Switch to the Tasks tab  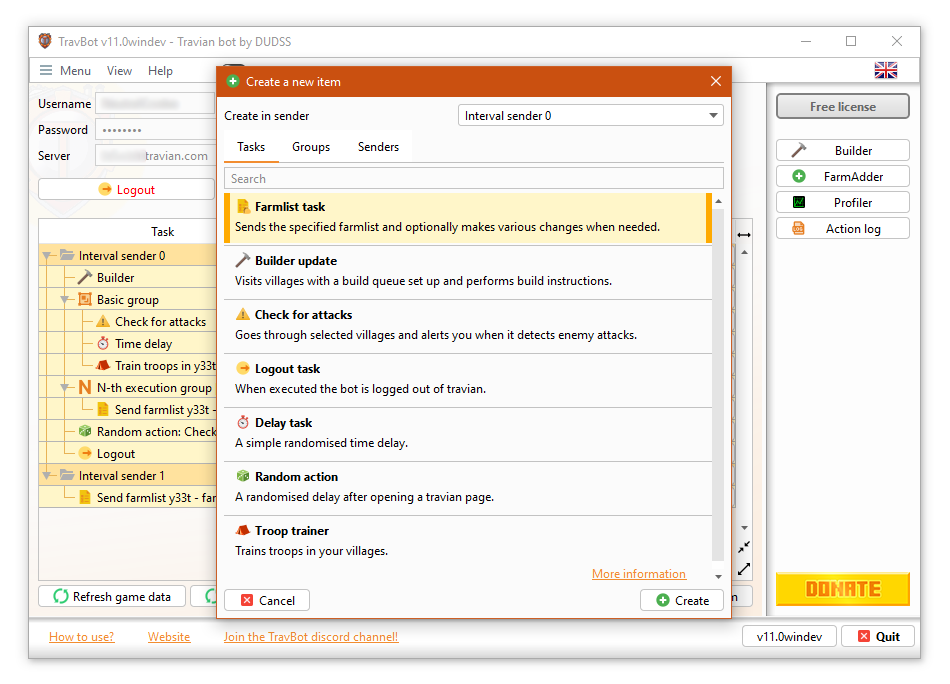pos(251,147)
